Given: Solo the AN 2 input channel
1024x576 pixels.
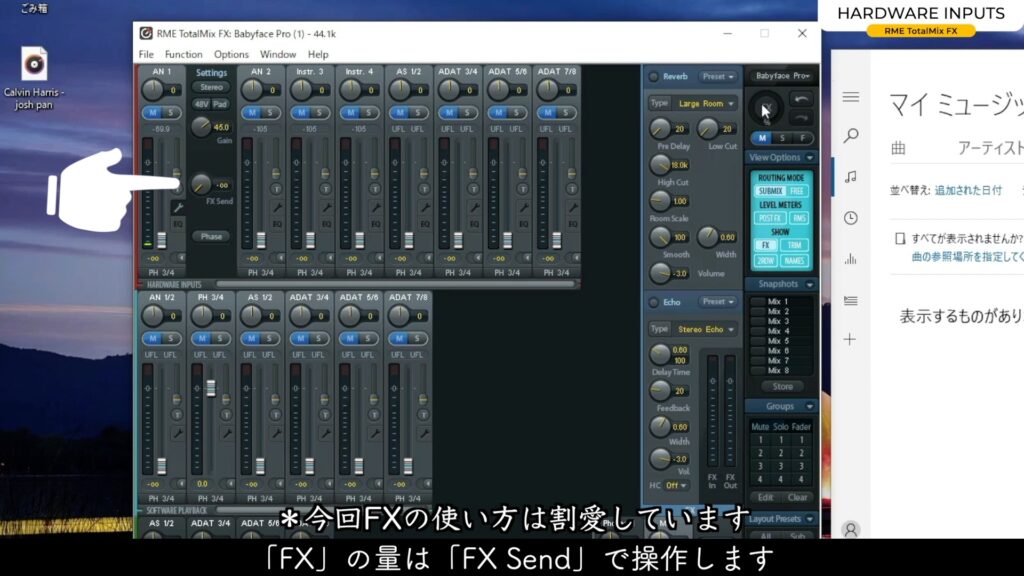Looking at the screenshot, I should 269,112.
